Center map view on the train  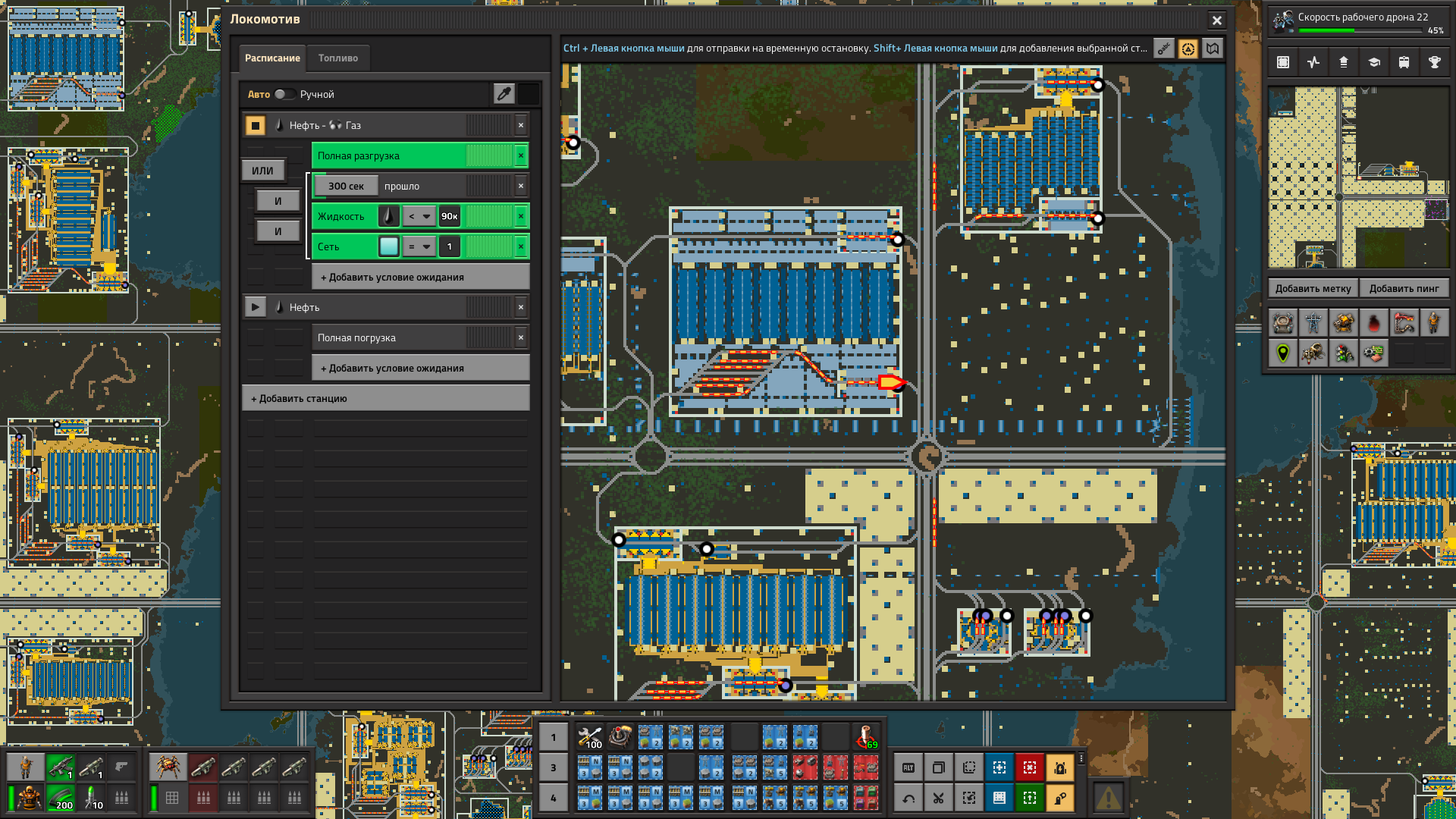(x=1188, y=49)
